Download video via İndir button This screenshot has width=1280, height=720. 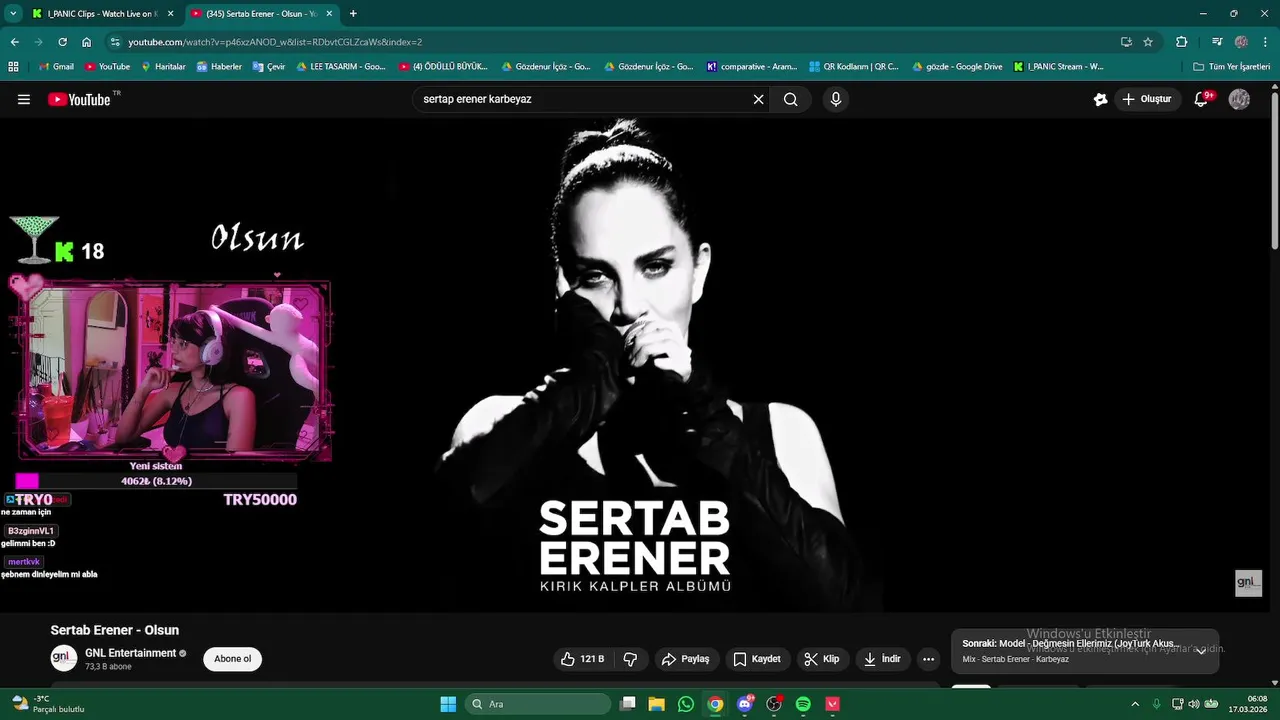[x=883, y=659]
